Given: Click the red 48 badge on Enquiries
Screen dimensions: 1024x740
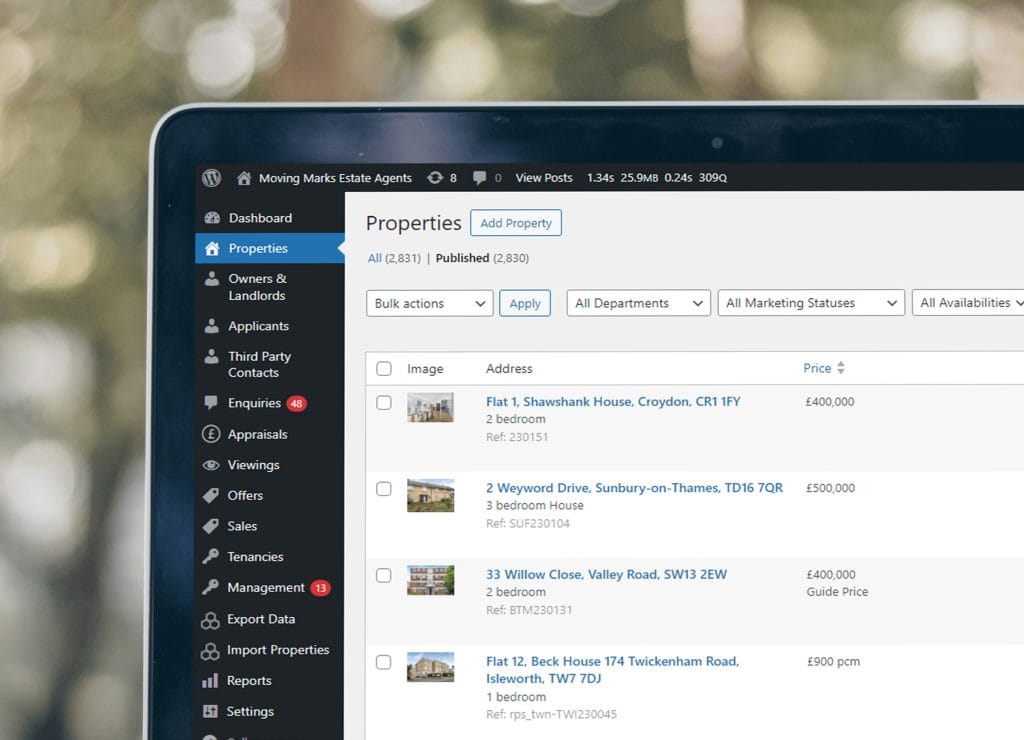Looking at the screenshot, I should [x=296, y=404].
